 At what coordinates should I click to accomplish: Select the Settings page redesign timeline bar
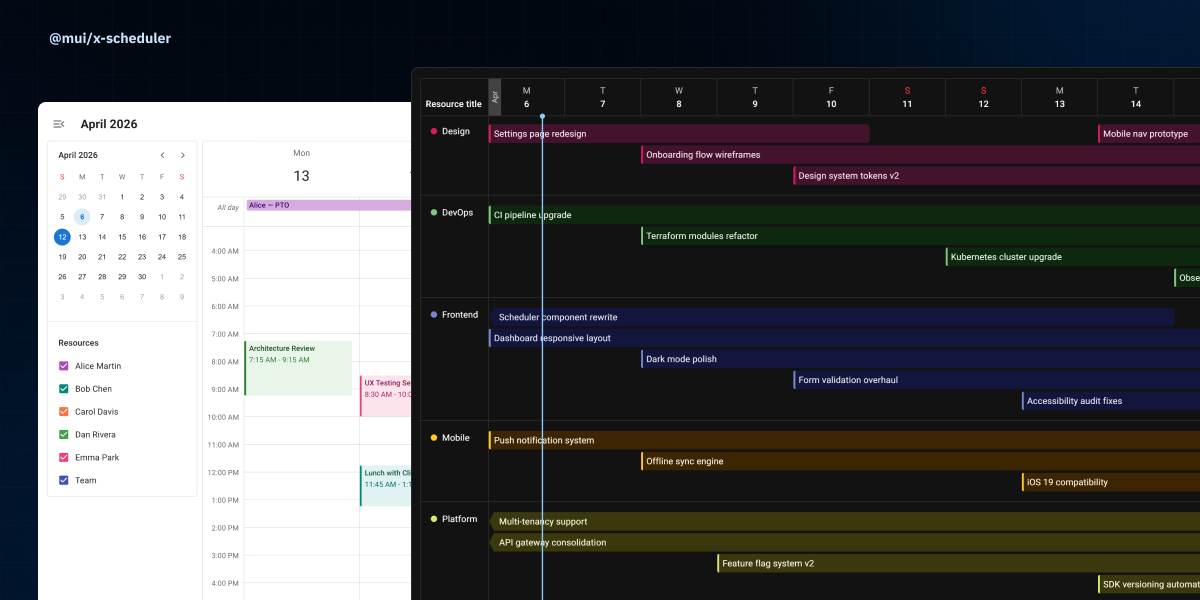[678, 134]
